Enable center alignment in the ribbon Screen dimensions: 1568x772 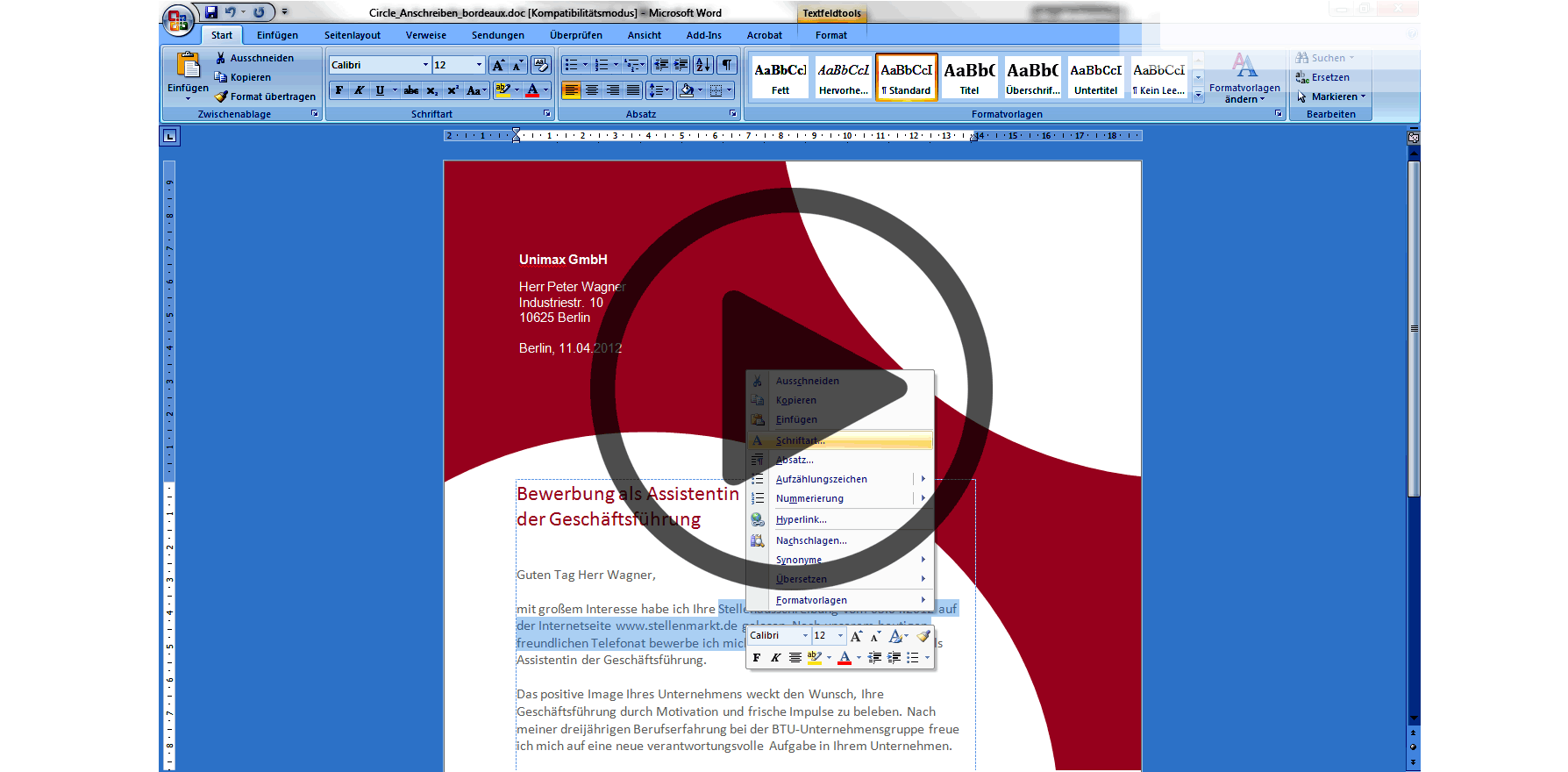[592, 90]
